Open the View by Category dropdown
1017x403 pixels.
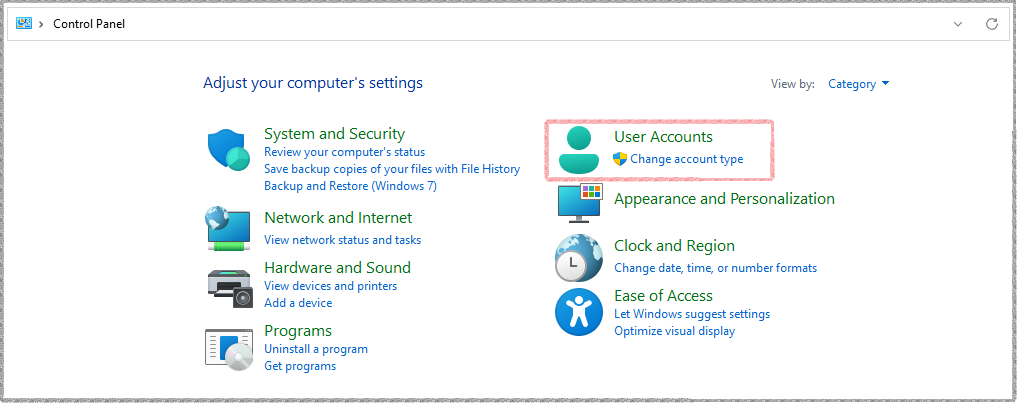coord(859,84)
